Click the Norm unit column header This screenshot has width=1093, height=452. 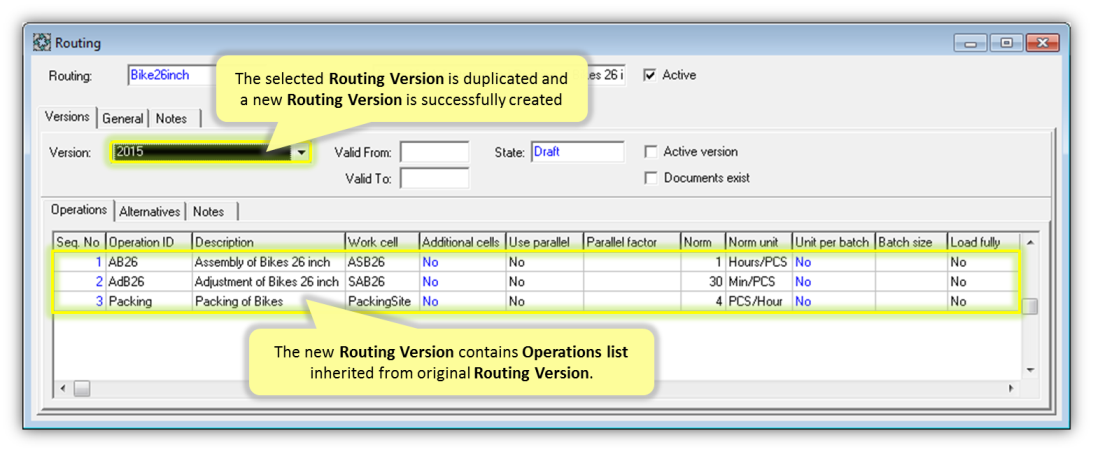758,242
